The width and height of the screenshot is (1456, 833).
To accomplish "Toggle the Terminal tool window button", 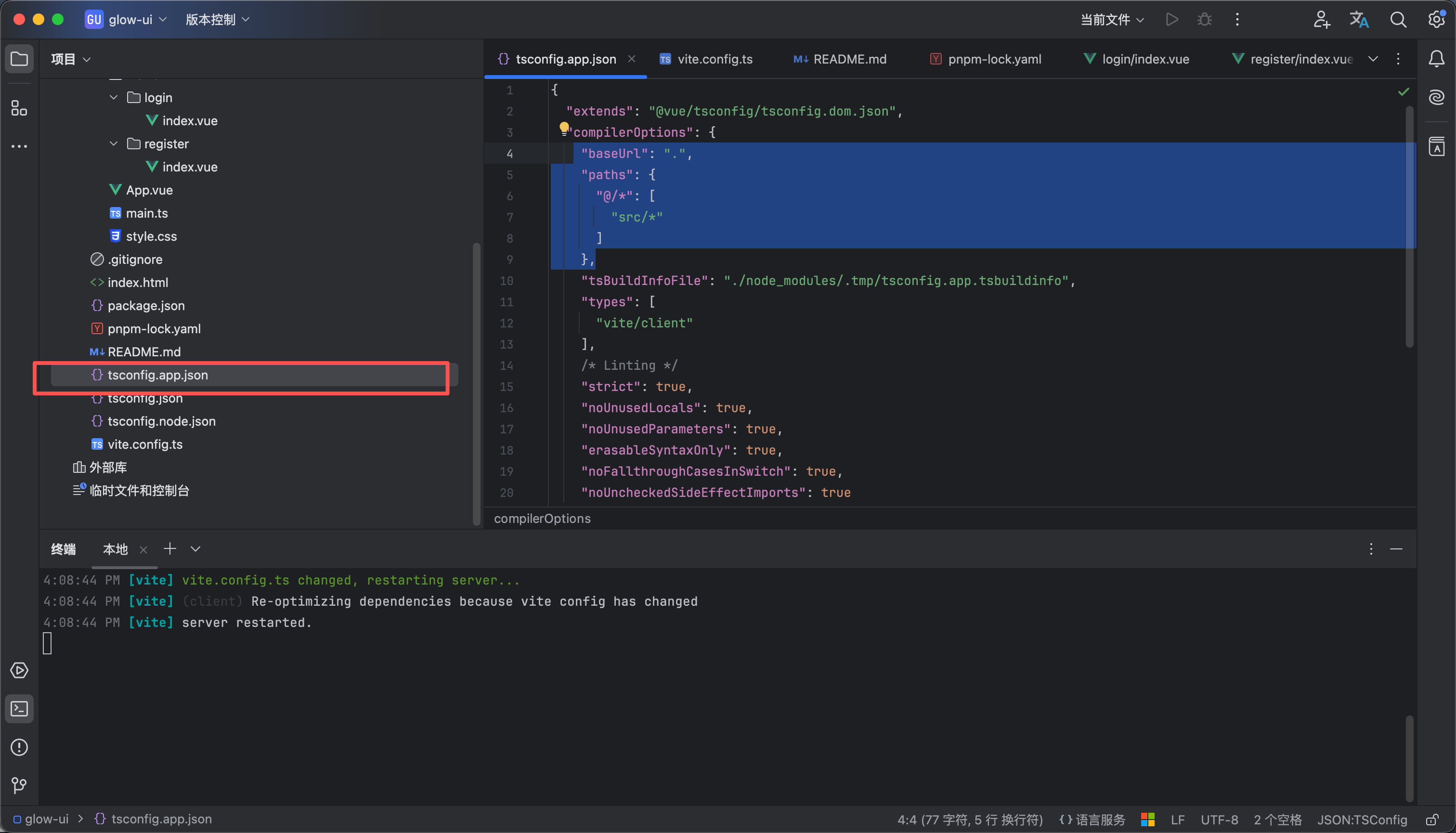I will click(x=19, y=709).
